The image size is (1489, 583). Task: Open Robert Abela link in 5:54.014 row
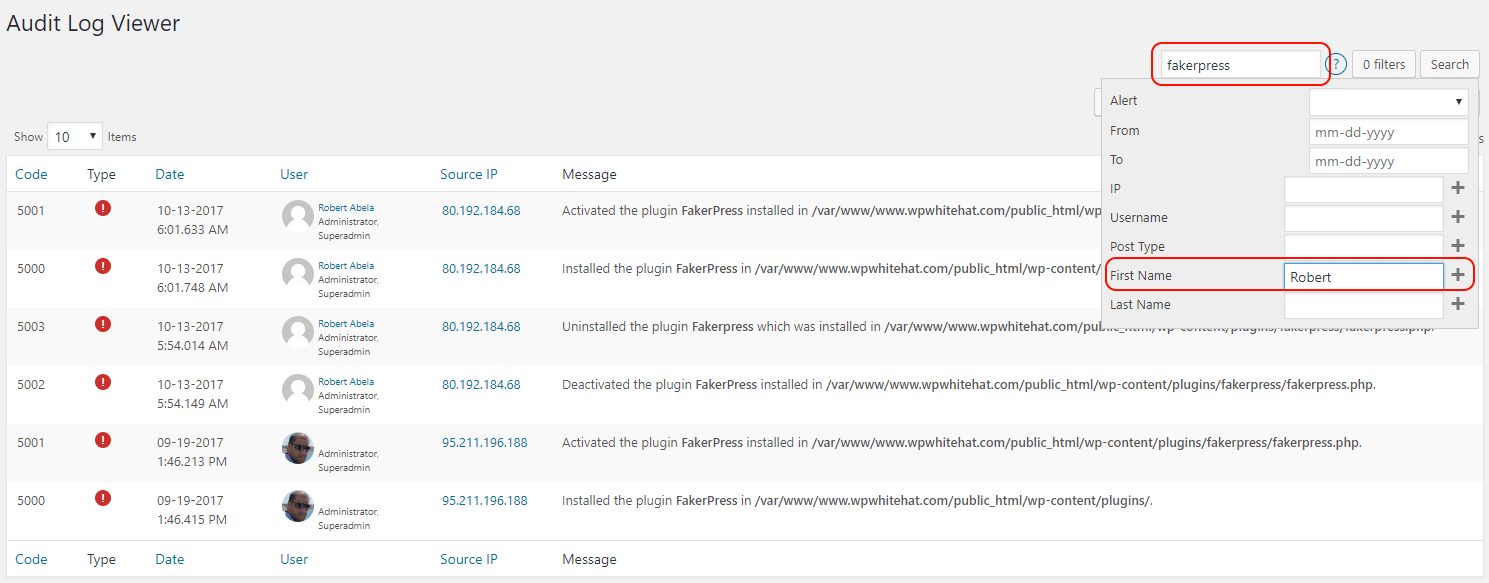346,324
